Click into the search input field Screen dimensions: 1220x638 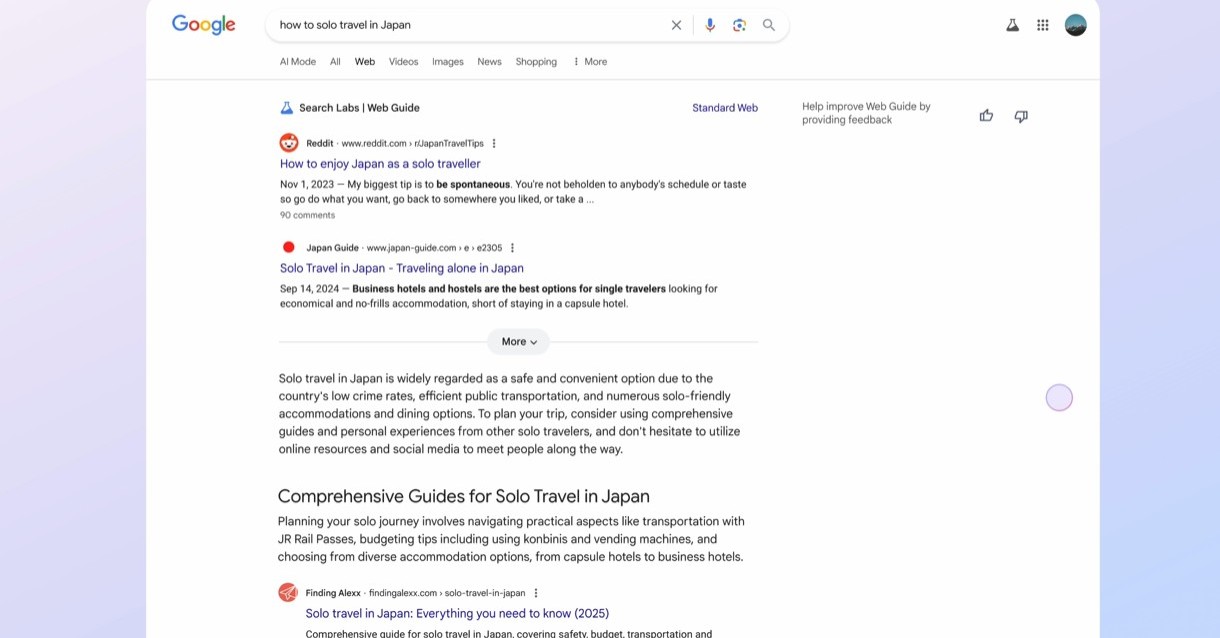[460, 25]
